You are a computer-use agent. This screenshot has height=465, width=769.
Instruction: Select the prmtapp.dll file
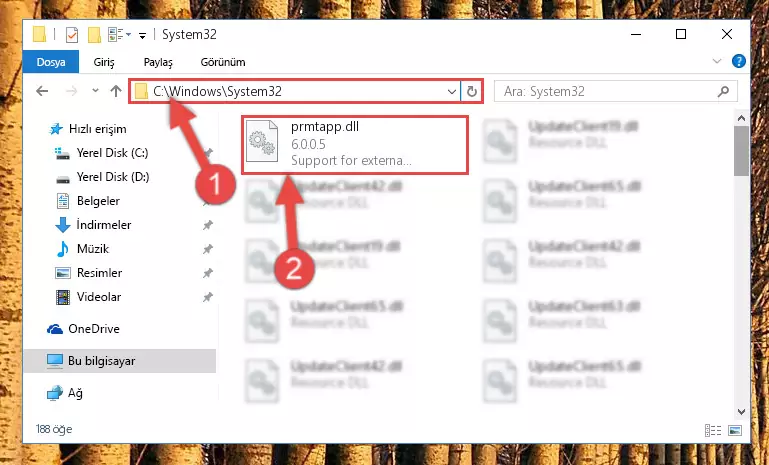354,144
